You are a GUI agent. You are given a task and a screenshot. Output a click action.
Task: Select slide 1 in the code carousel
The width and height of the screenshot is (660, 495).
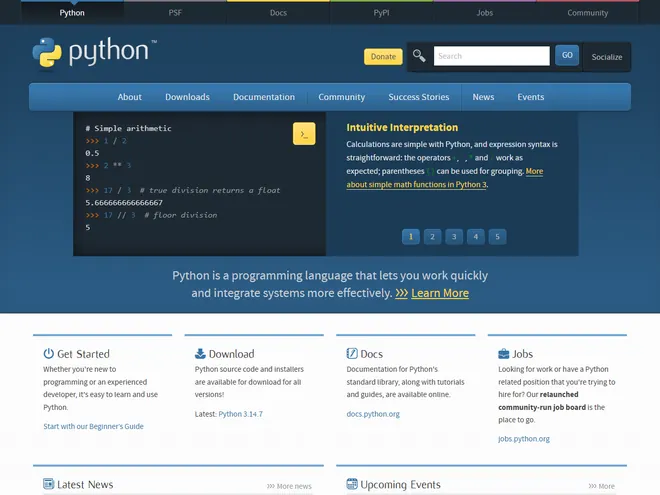pos(411,237)
